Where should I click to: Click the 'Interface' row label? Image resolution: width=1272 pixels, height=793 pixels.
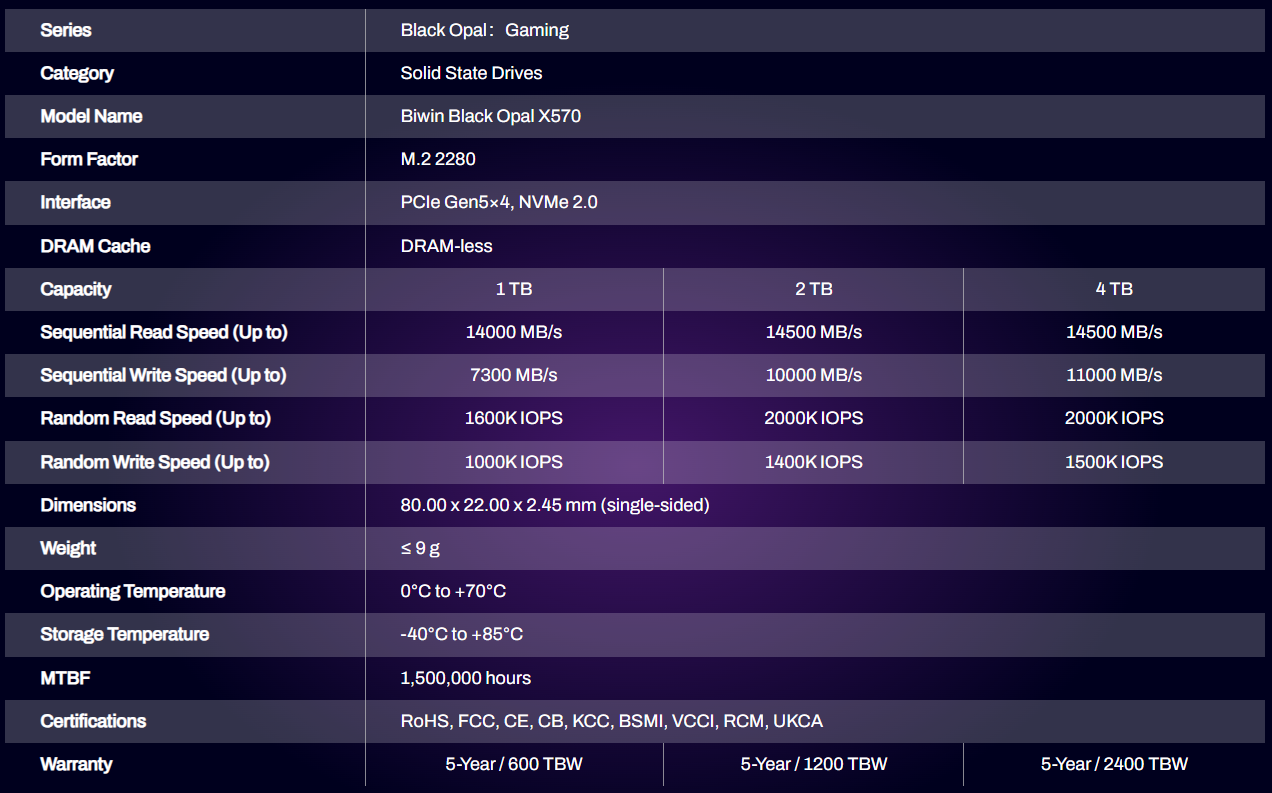tap(75, 202)
